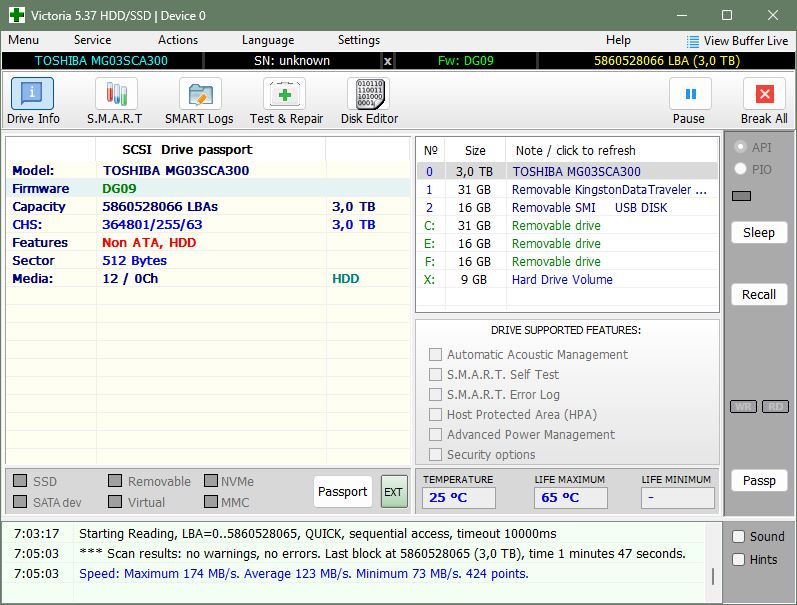Click the Note / click to refresh header
The image size is (797, 605).
(x=575, y=150)
